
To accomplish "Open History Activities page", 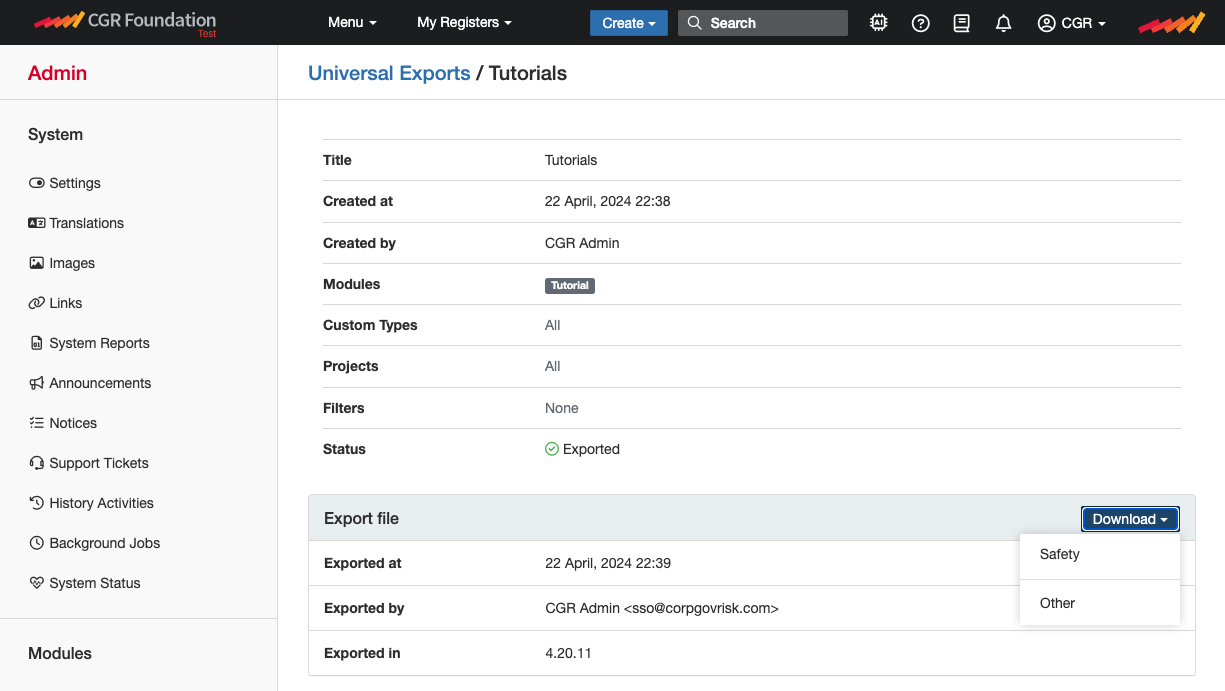I will click(x=101, y=503).
